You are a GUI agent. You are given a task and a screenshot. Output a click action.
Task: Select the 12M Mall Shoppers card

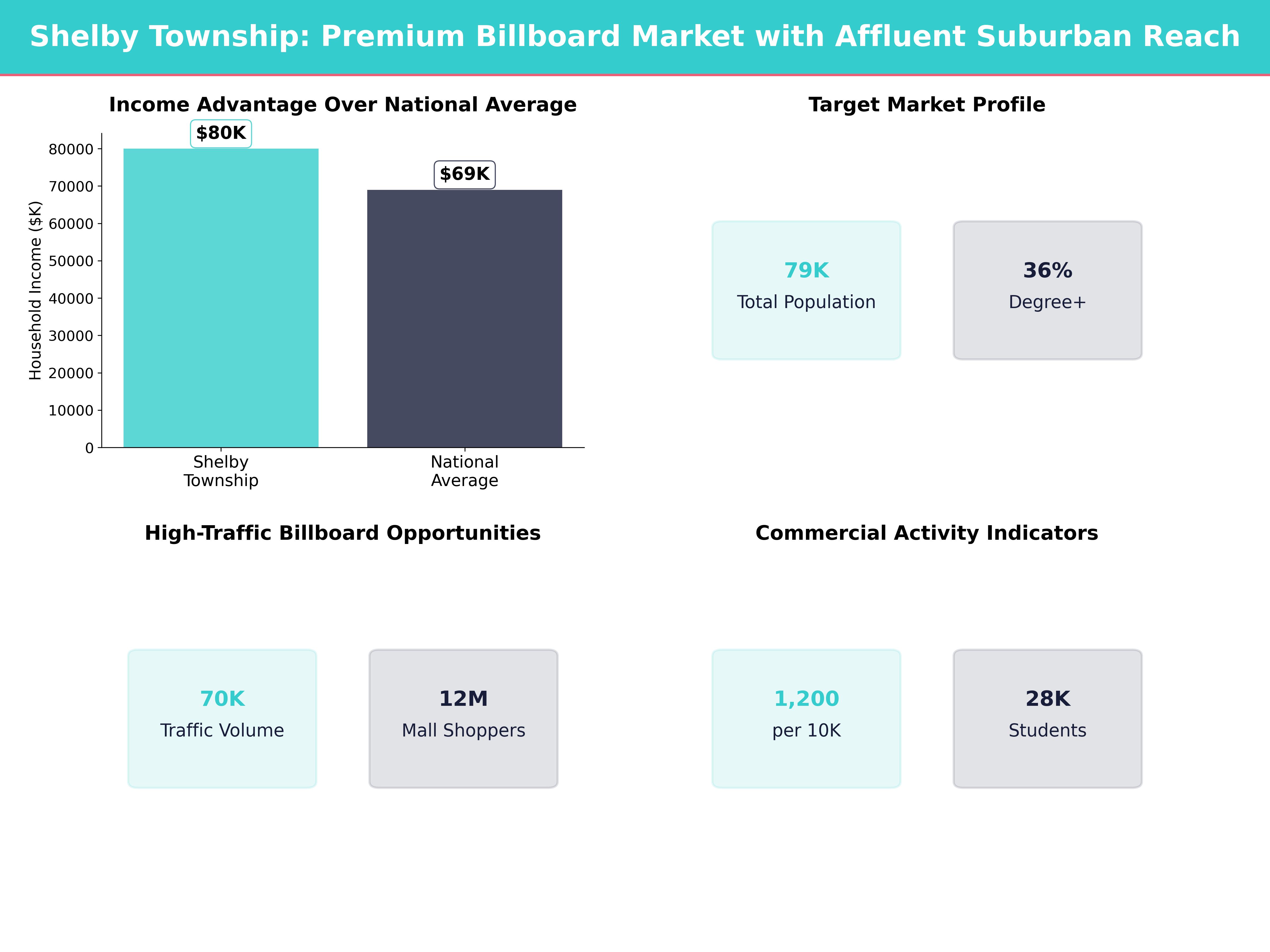(x=463, y=718)
